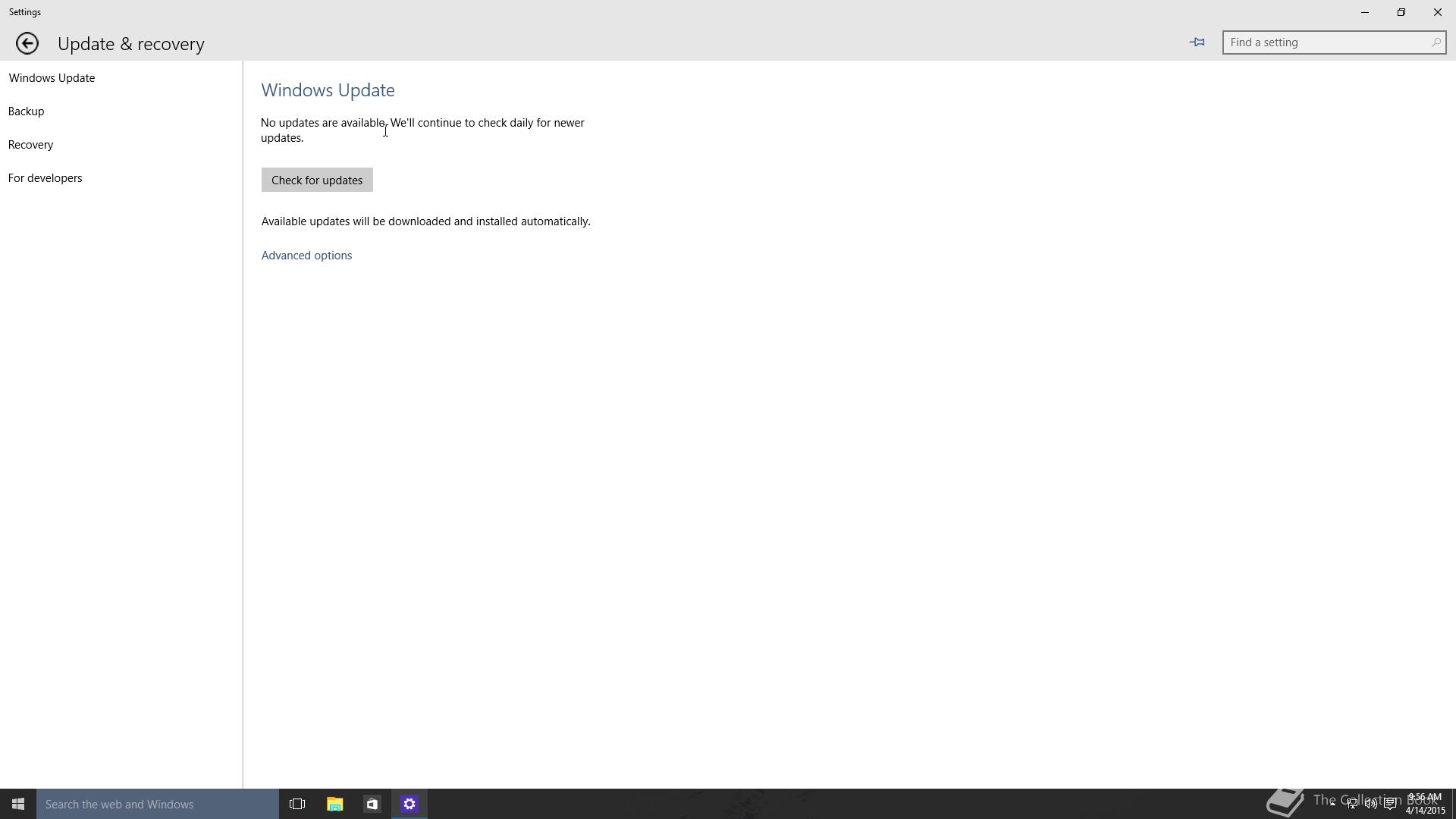Screen dimensions: 1456x819
Task: Open the network status tray icon
Action: [1352, 804]
